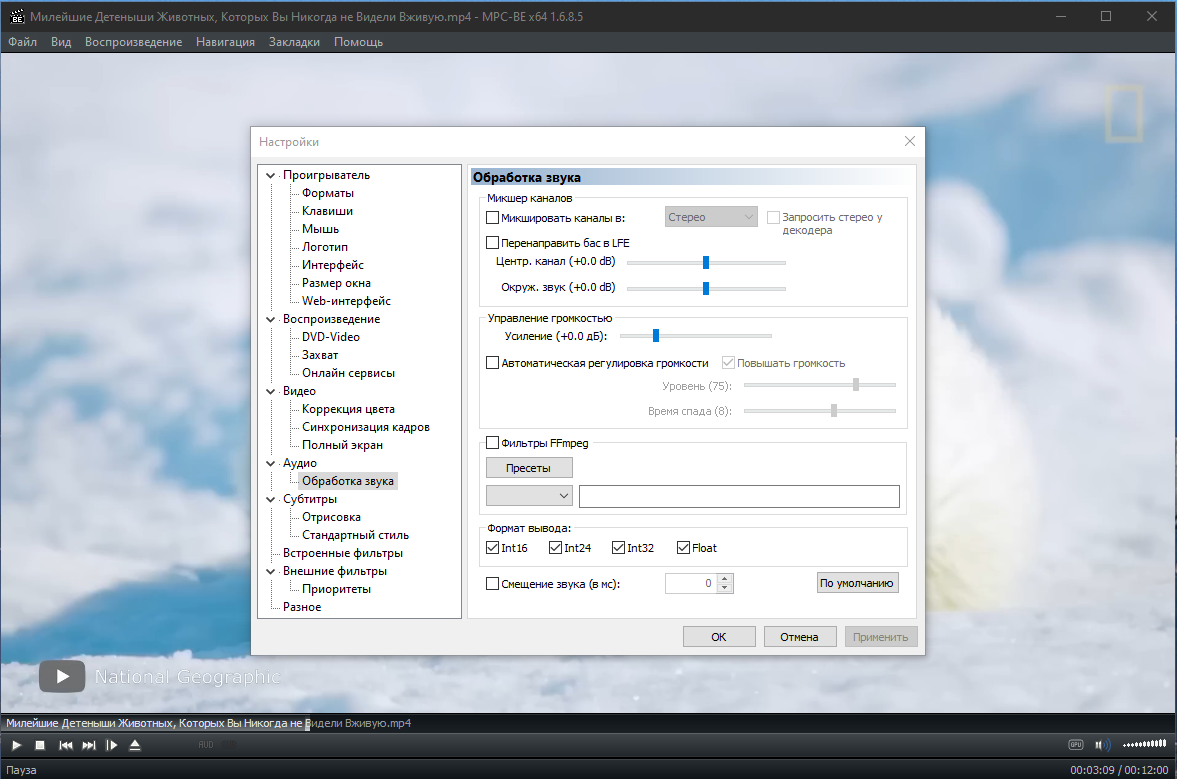Enable the Int16 output format checkbox
This screenshot has width=1177, height=779.
[492, 548]
